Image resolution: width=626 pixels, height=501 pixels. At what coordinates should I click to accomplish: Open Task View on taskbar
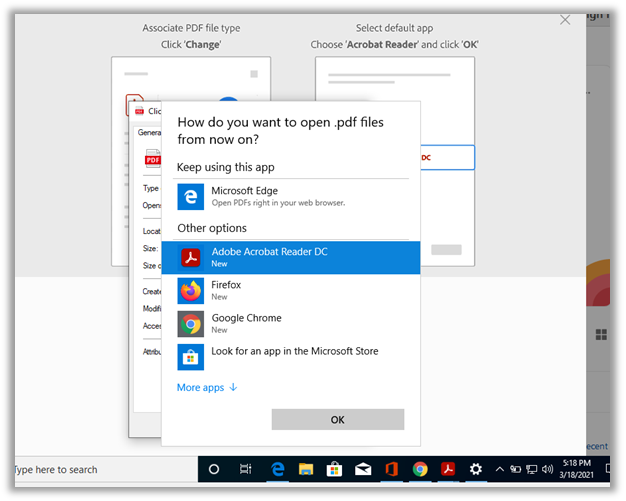click(246, 469)
